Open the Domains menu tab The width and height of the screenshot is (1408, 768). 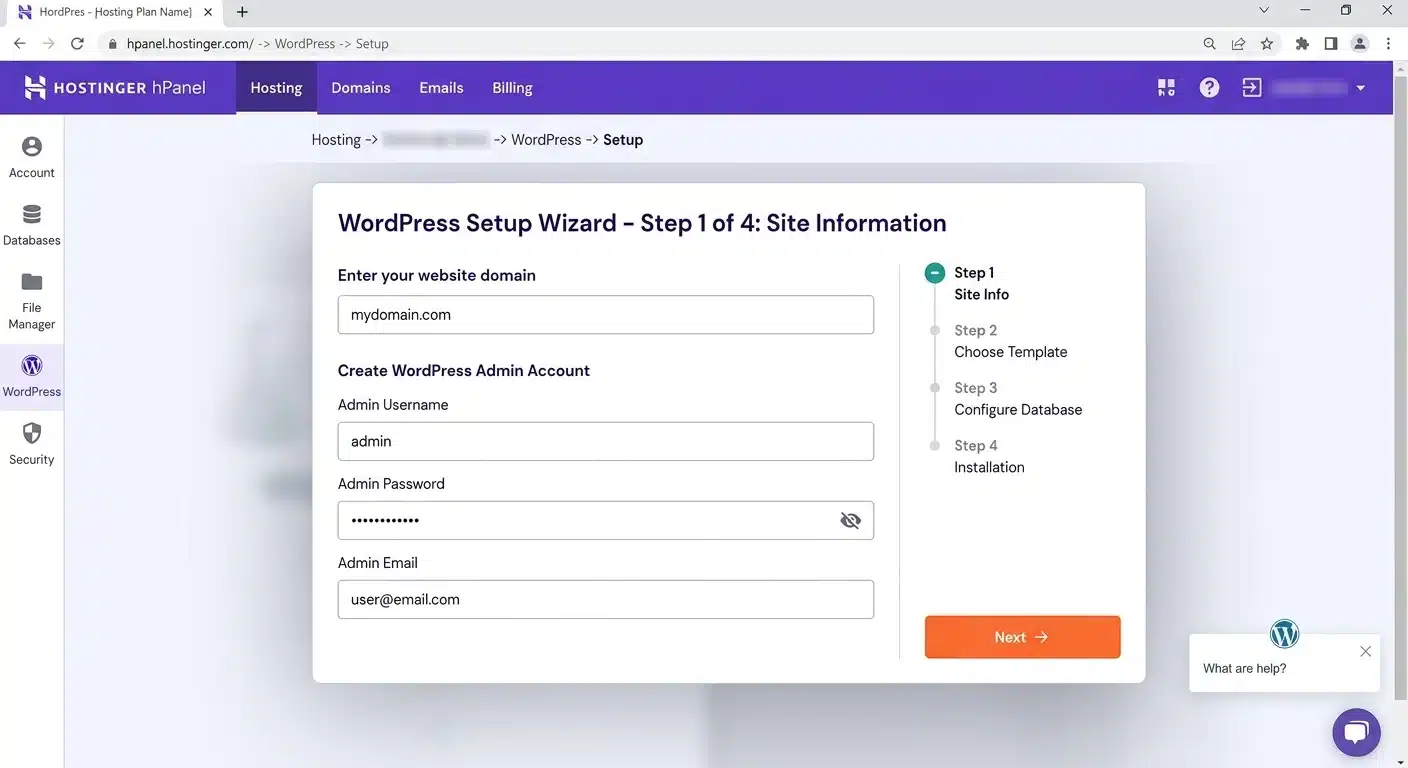[x=361, y=88]
